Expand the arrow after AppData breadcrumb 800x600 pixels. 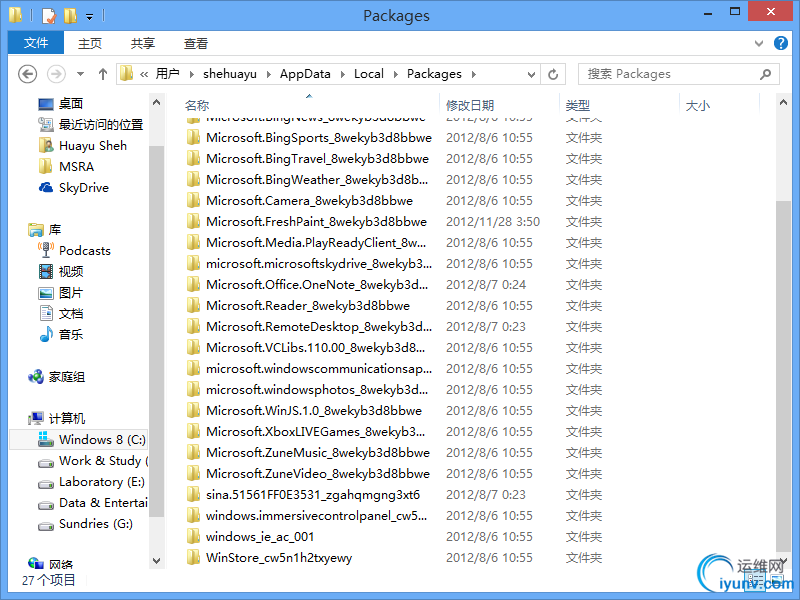(342, 74)
